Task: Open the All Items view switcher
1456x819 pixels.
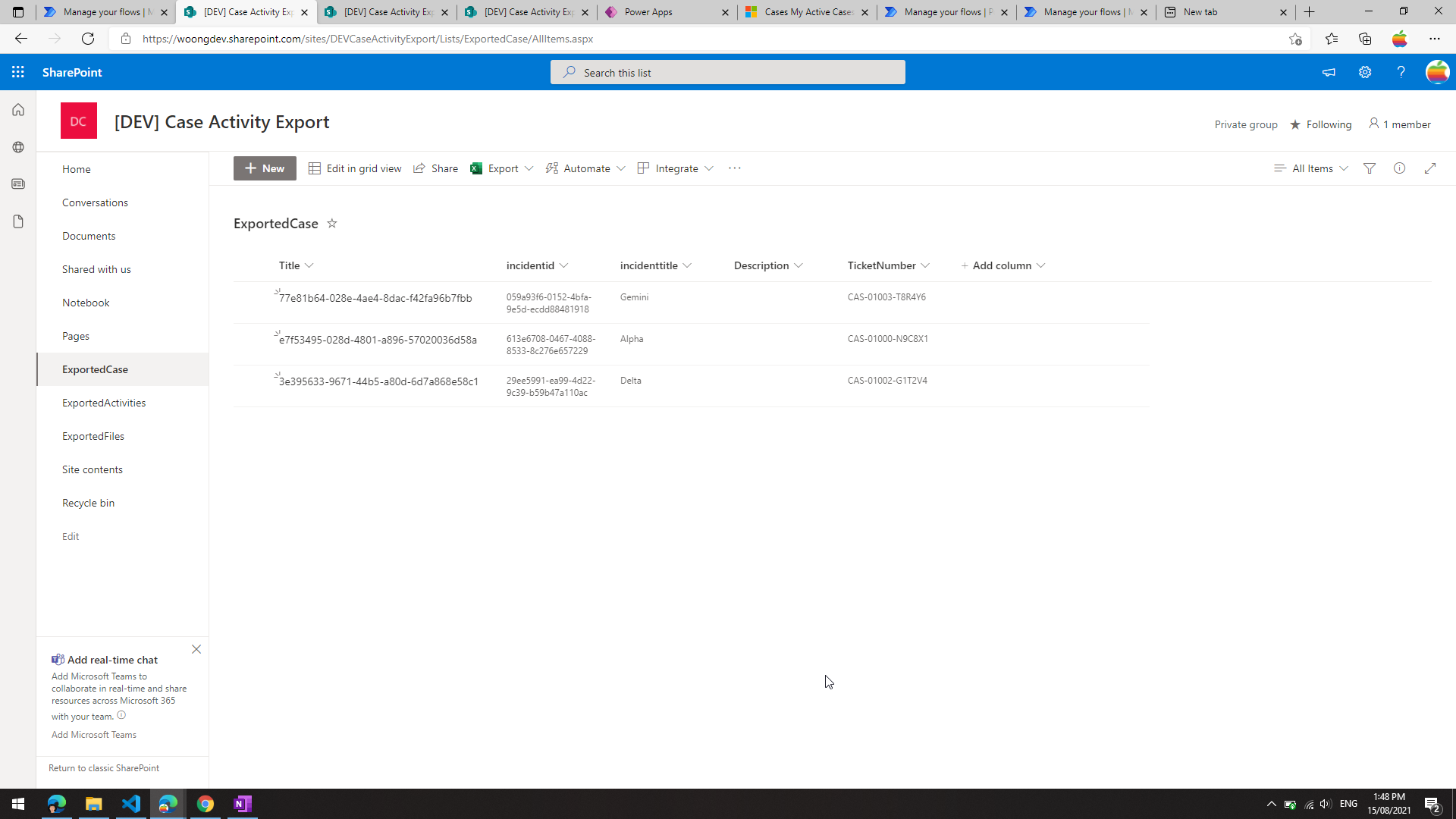Action: tap(1311, 168)
